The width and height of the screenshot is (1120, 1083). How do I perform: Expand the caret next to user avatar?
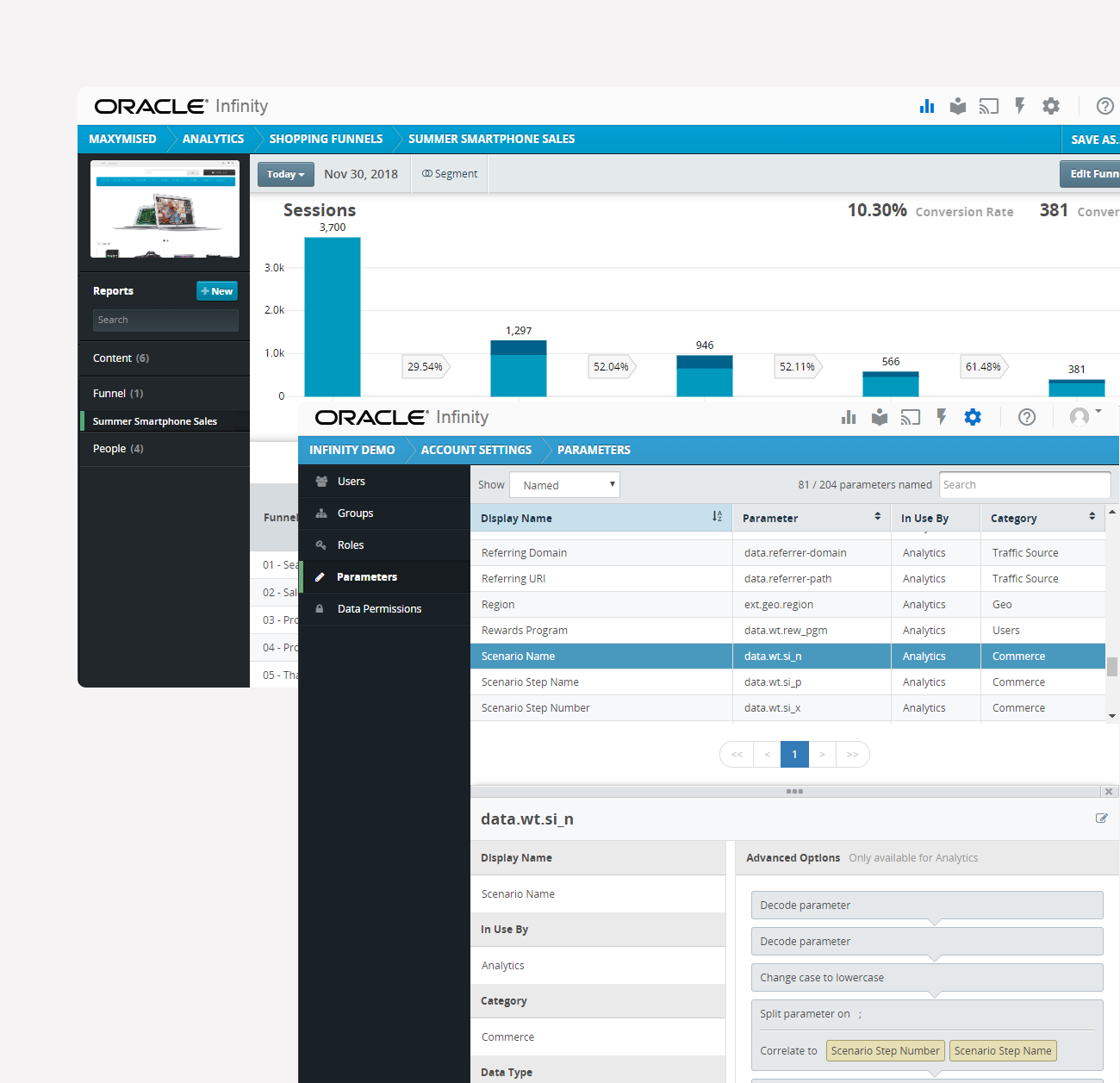pyautogui.click(x=1098, y=411)
